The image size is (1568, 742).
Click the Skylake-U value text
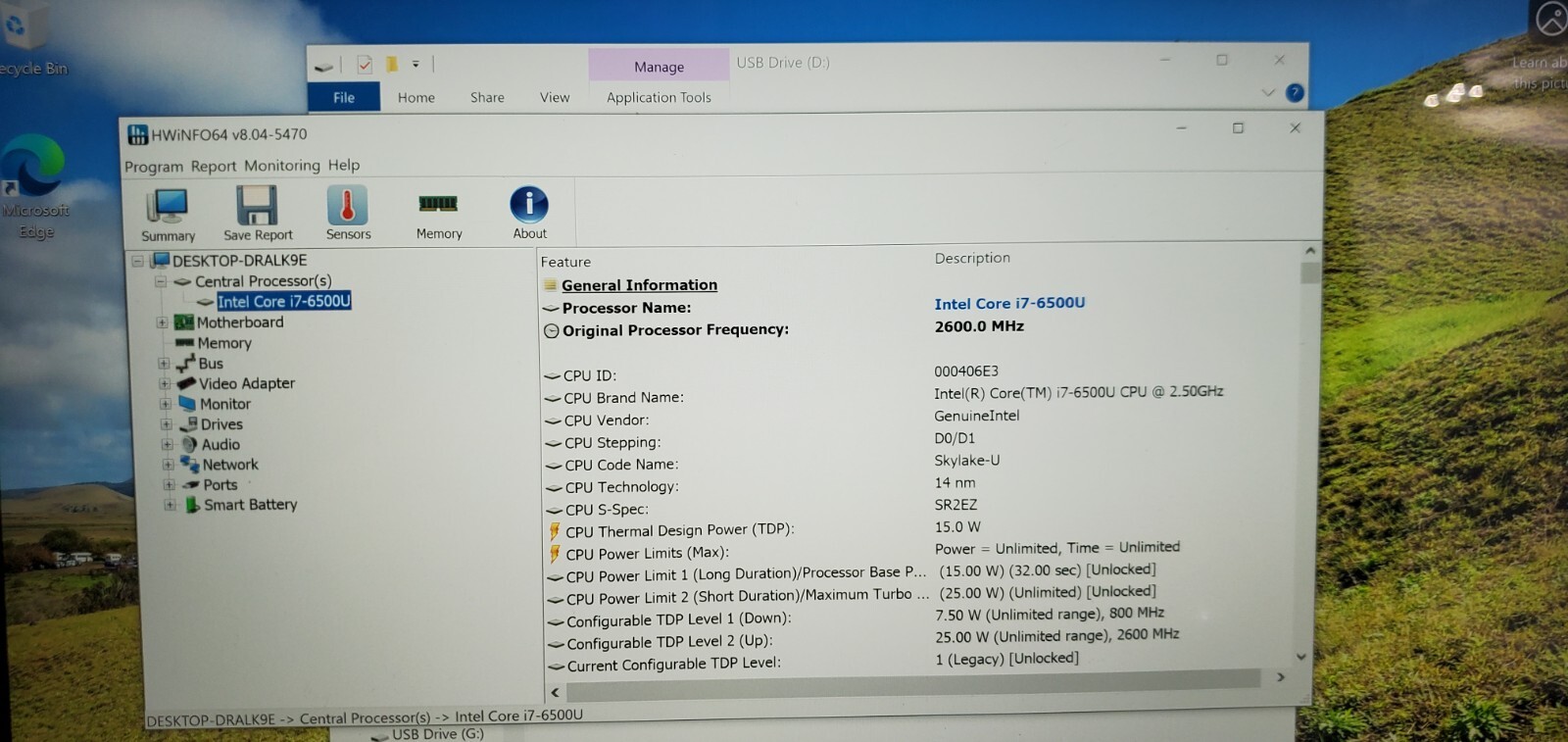(966, 461)
